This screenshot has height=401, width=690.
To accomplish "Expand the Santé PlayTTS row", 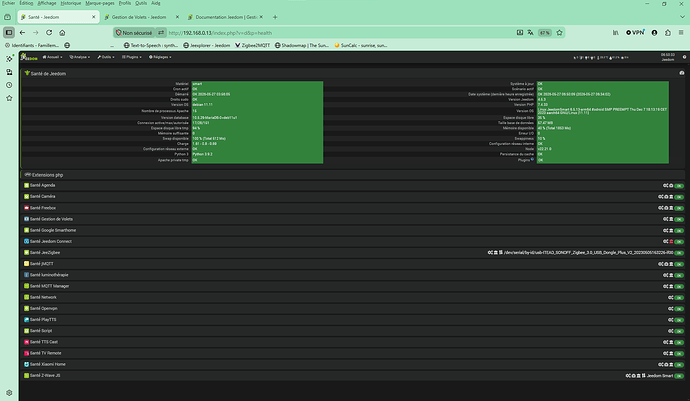I will [x=352, y=320].
